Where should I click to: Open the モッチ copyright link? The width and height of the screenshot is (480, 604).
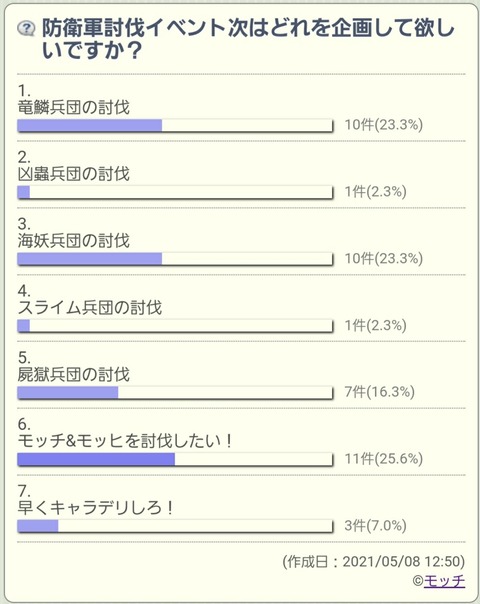pyautogui.click(x=444, y=581)
